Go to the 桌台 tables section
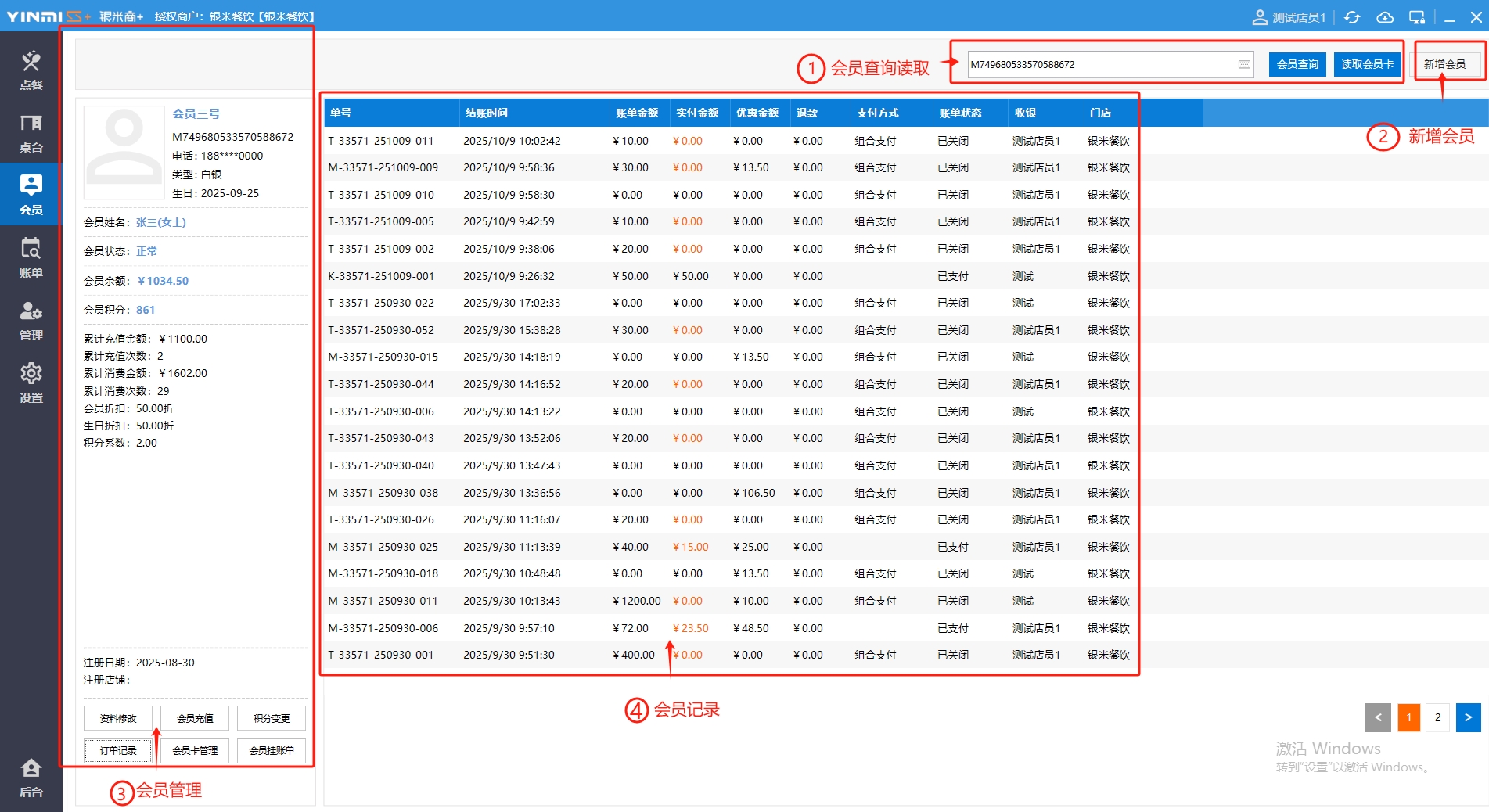This screenshot has height=812, width=1489. pyautogui.click(x=31, y=132)
